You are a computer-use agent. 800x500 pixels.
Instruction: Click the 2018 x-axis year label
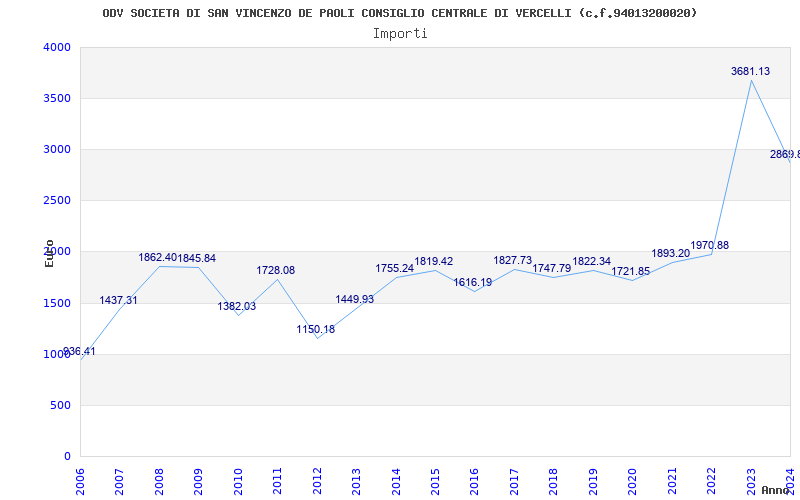[554, 482]
